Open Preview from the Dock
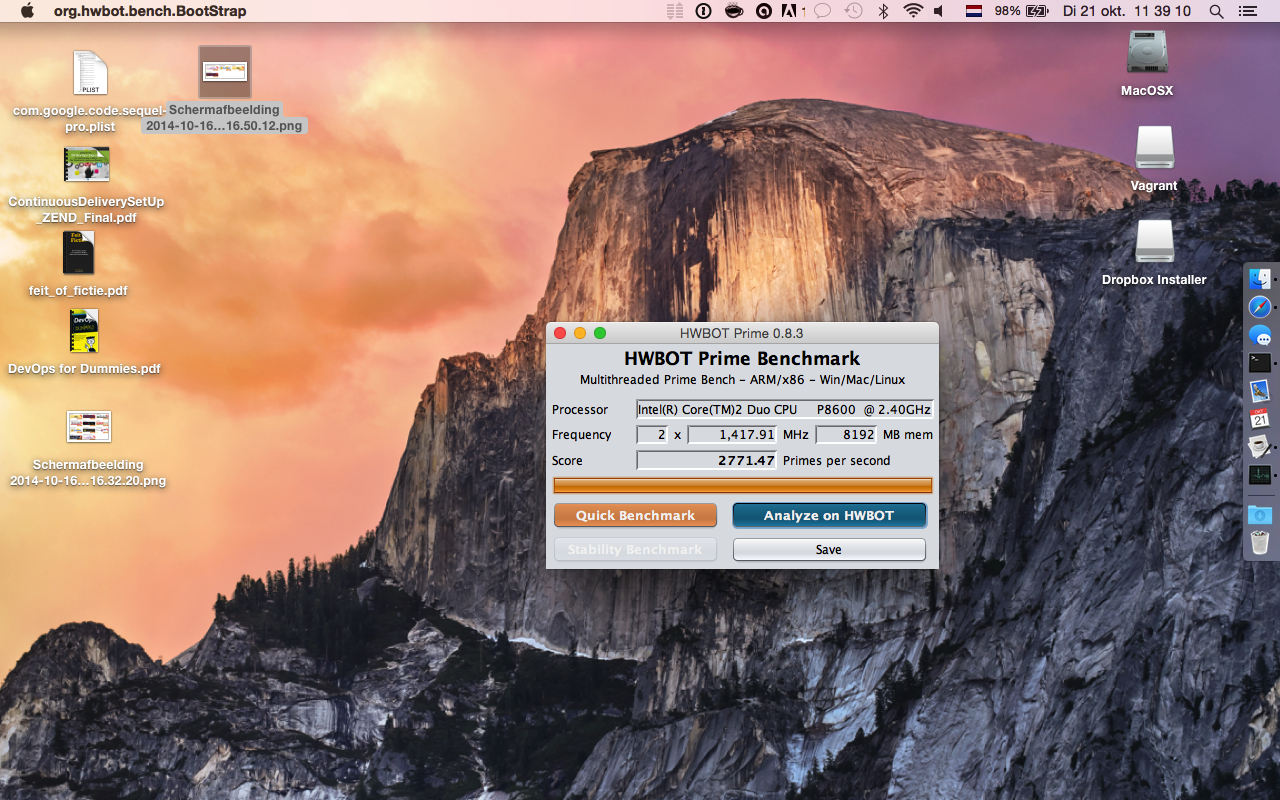 point(1260,391)
